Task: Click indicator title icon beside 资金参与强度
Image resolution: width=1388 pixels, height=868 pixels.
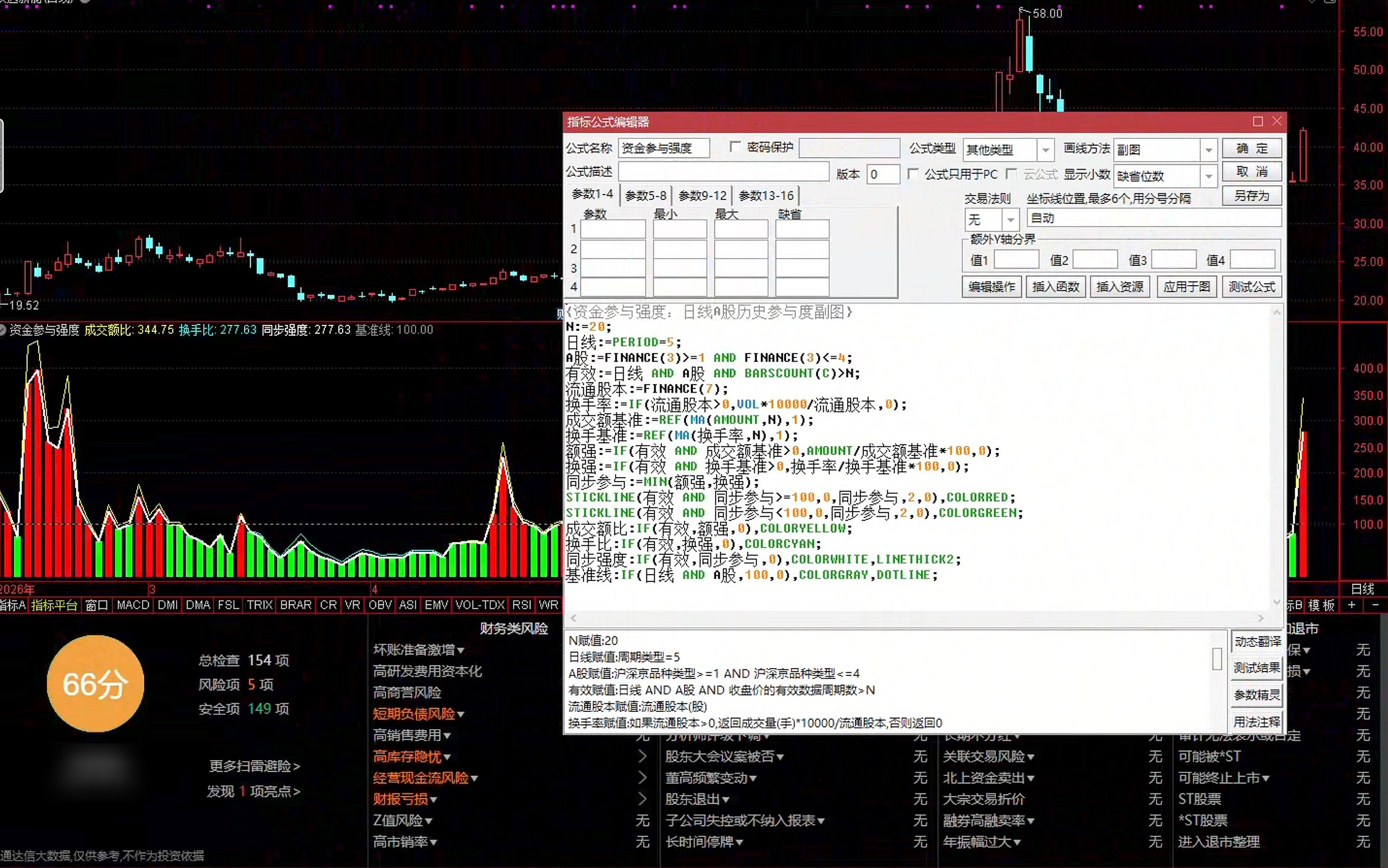Action: [2, 330]
